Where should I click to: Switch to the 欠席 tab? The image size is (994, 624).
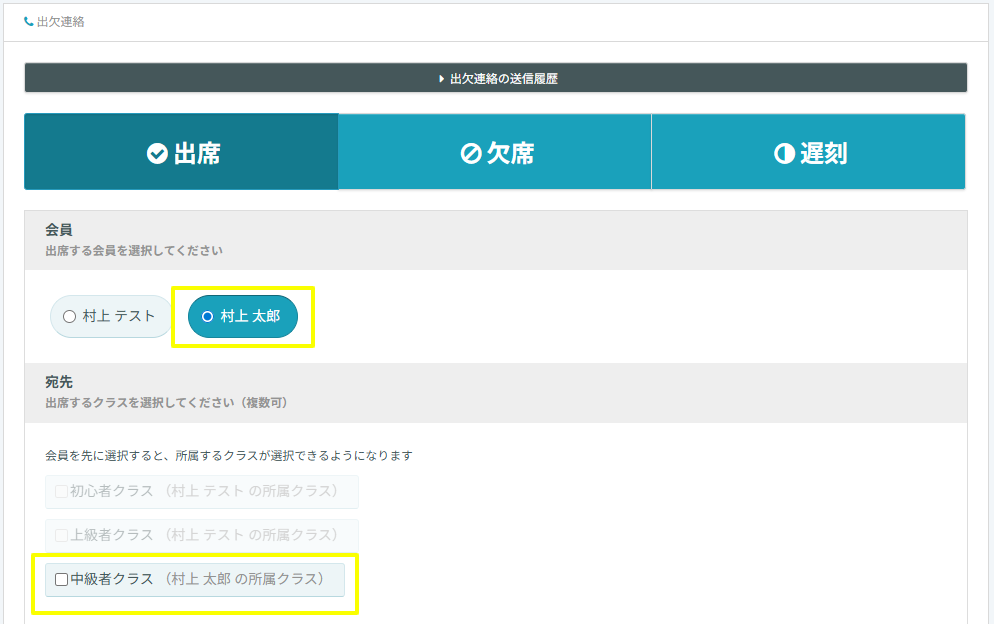[495, 152]
